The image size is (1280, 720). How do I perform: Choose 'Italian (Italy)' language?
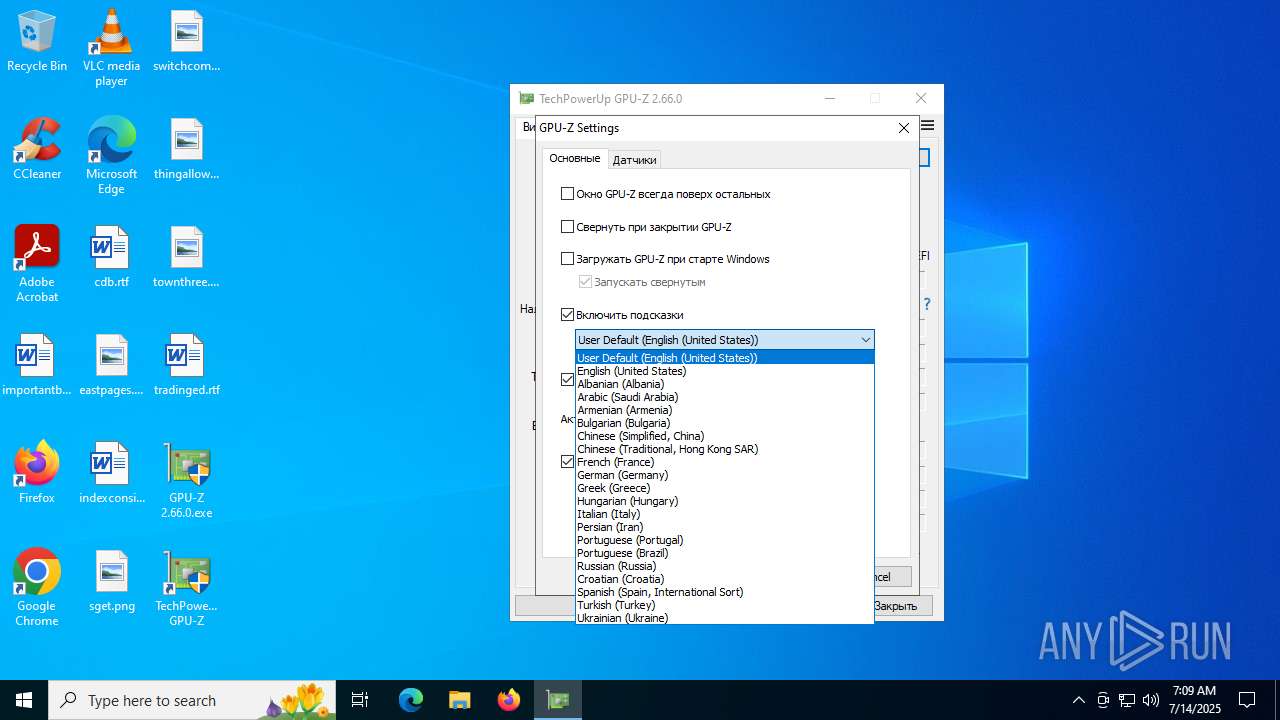click(725, 514)
